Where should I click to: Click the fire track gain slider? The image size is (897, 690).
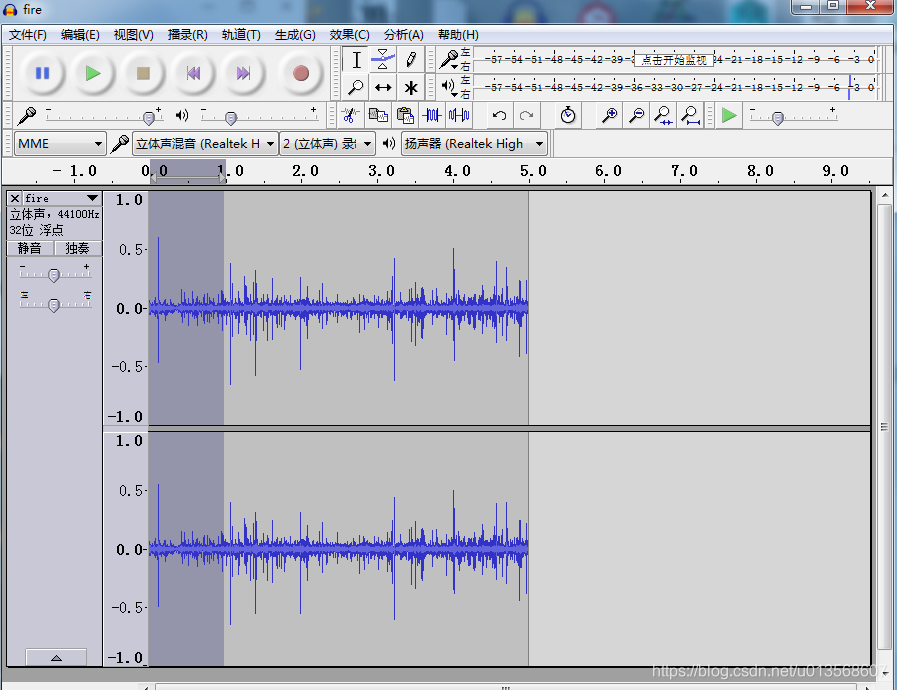54,275
